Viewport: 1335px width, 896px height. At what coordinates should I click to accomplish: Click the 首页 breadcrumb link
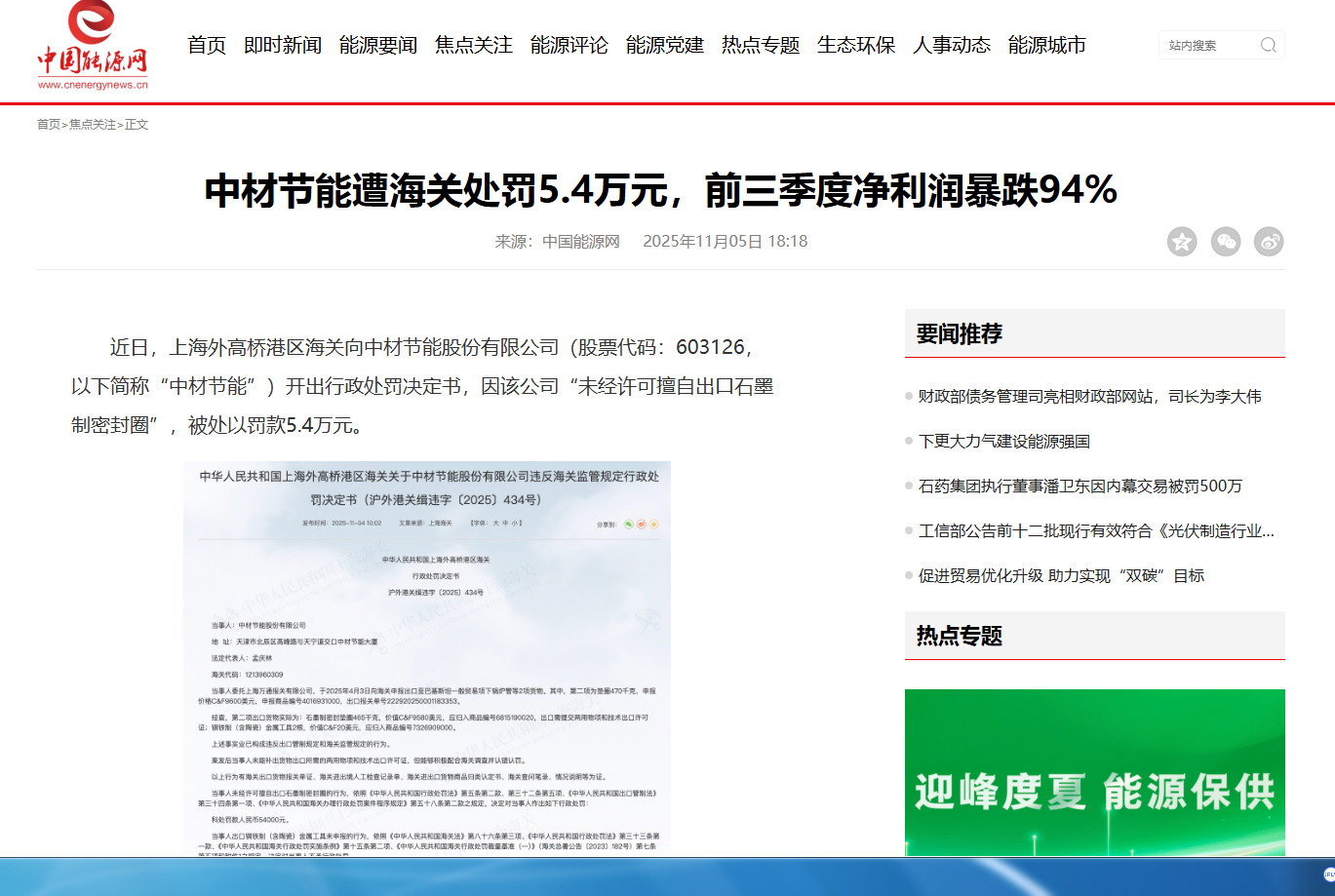[49, 125]
